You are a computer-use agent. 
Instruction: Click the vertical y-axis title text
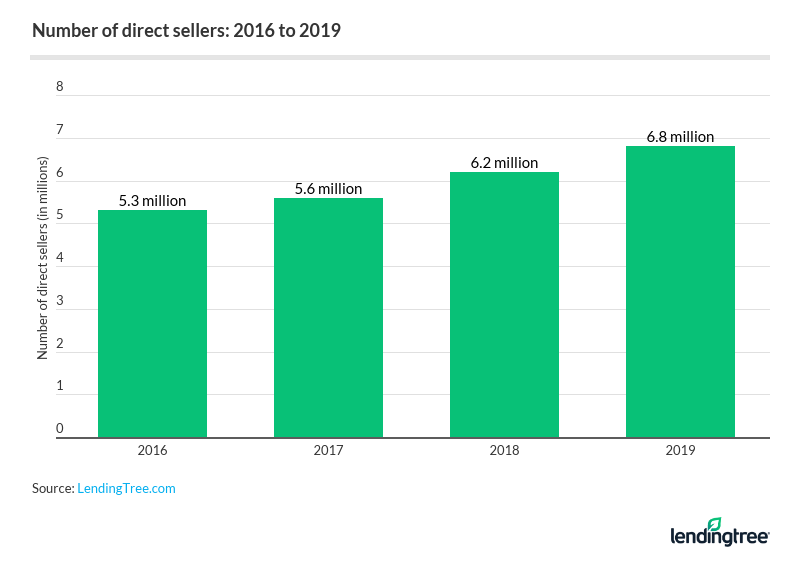pos(43,258)
